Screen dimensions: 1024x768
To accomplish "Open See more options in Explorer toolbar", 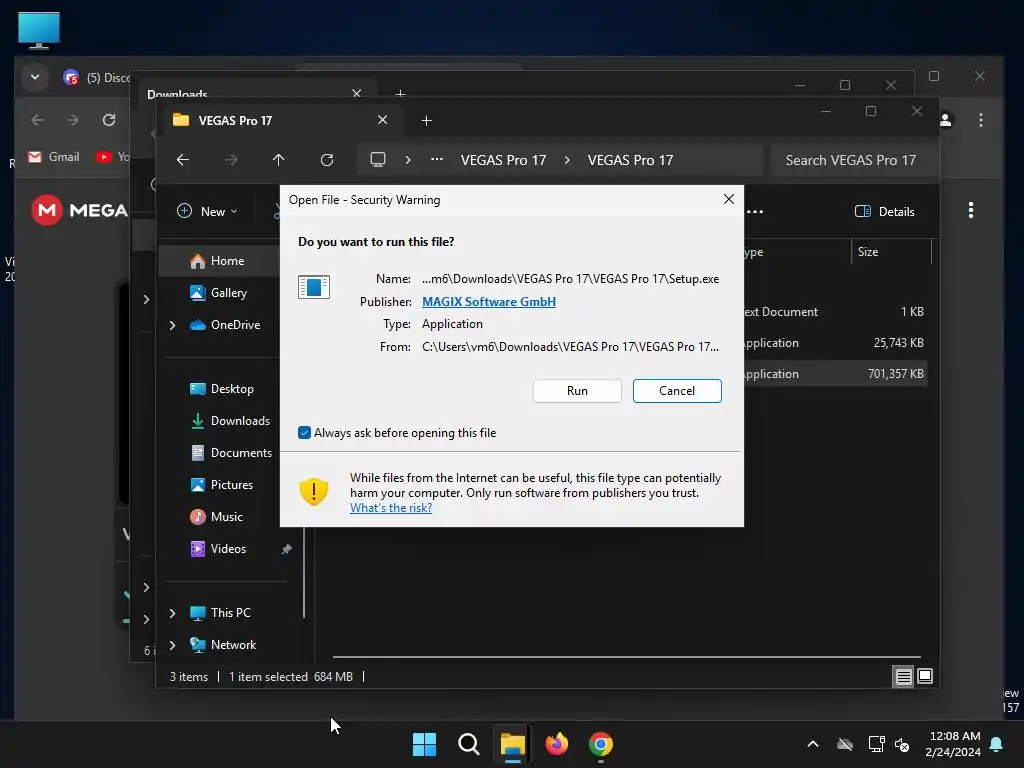I will tap(755, 211).
